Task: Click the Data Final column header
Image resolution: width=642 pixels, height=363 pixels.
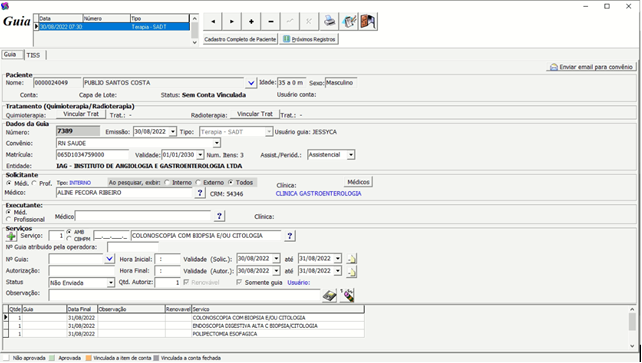Action: click(82, 309)
